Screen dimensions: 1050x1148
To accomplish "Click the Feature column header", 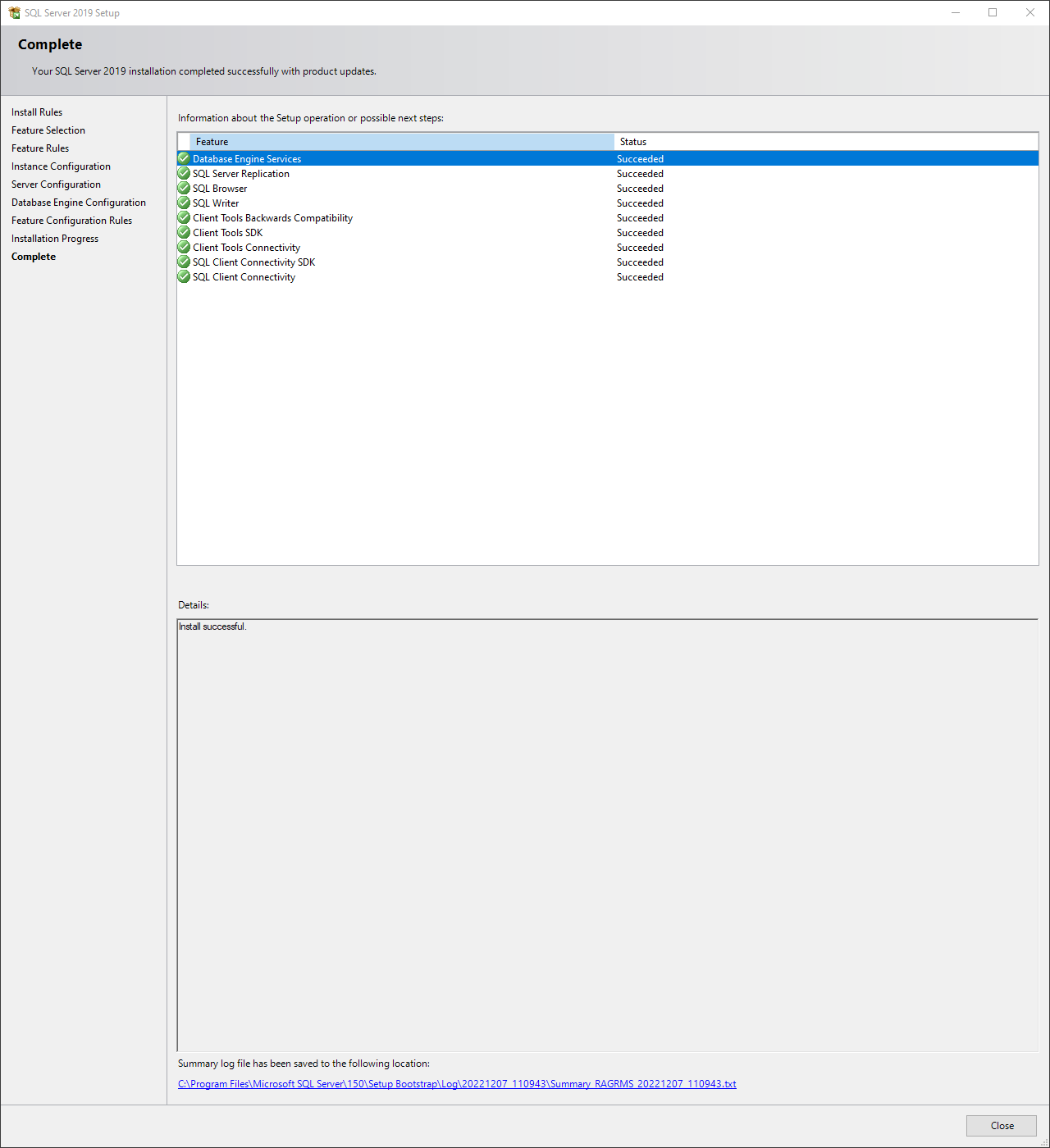I will [402, 142].
